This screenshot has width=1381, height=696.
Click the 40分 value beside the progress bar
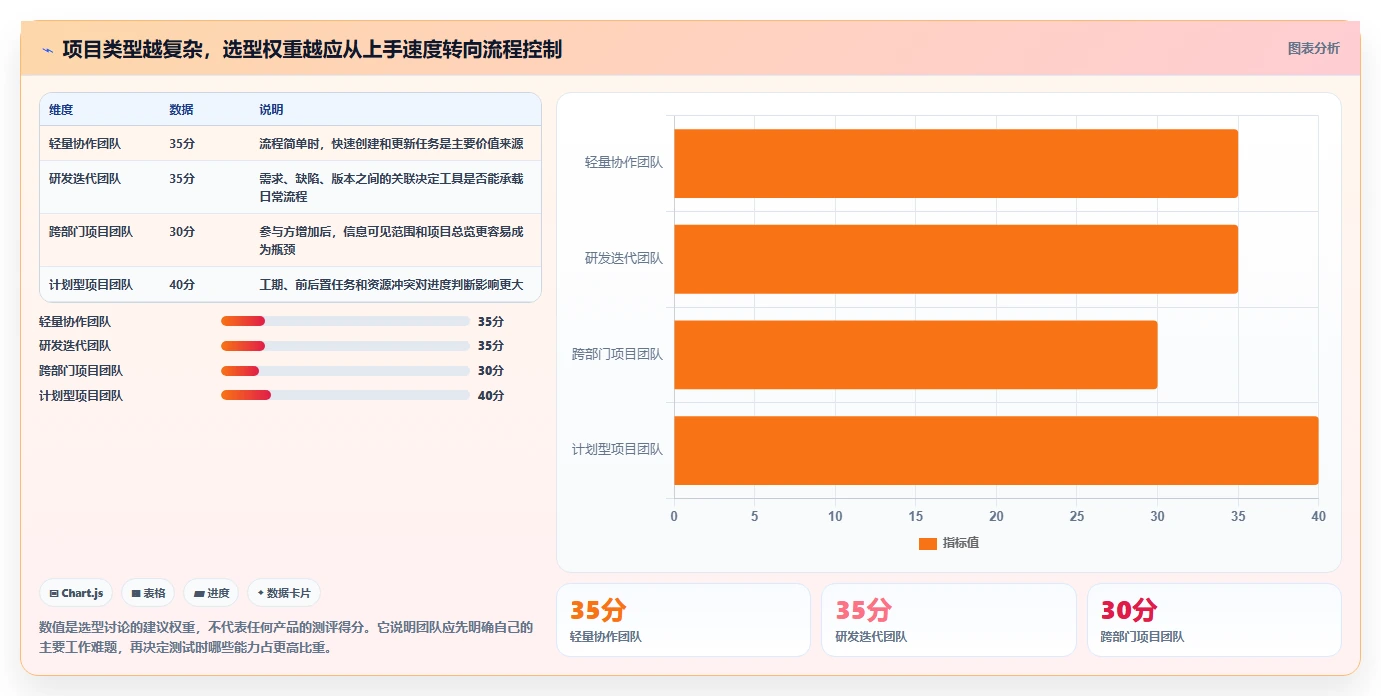[491, 395]
